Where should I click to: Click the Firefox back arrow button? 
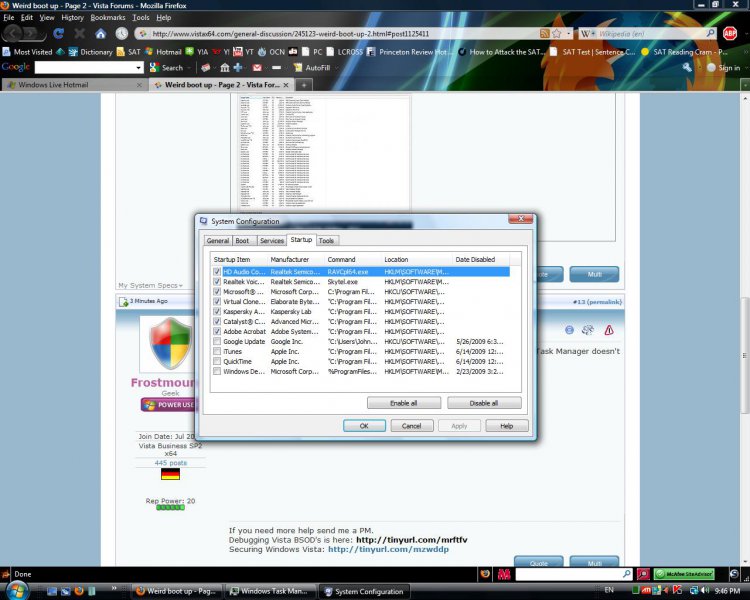click(13, 33)
